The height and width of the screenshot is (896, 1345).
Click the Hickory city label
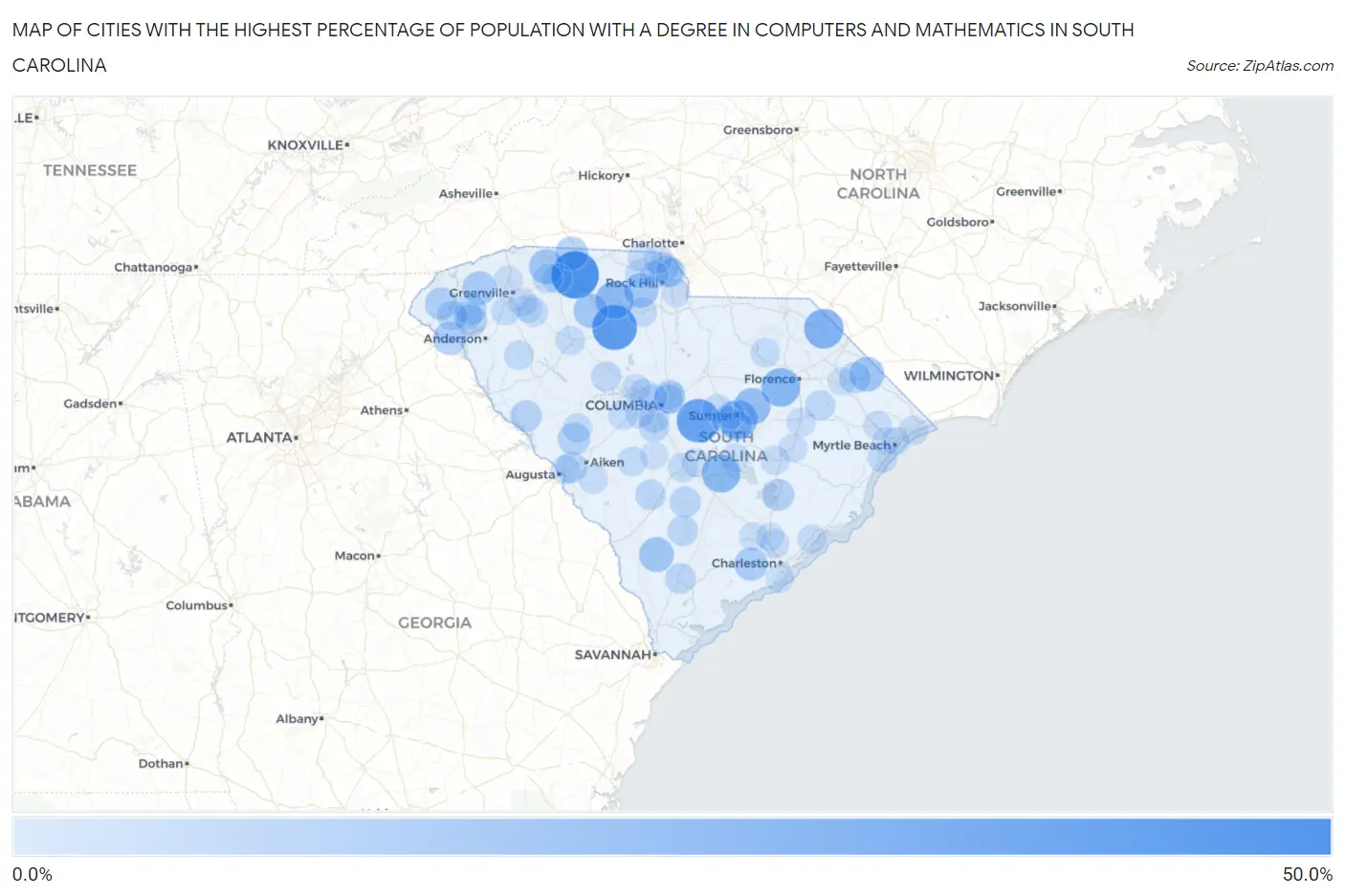pos(604,176)
